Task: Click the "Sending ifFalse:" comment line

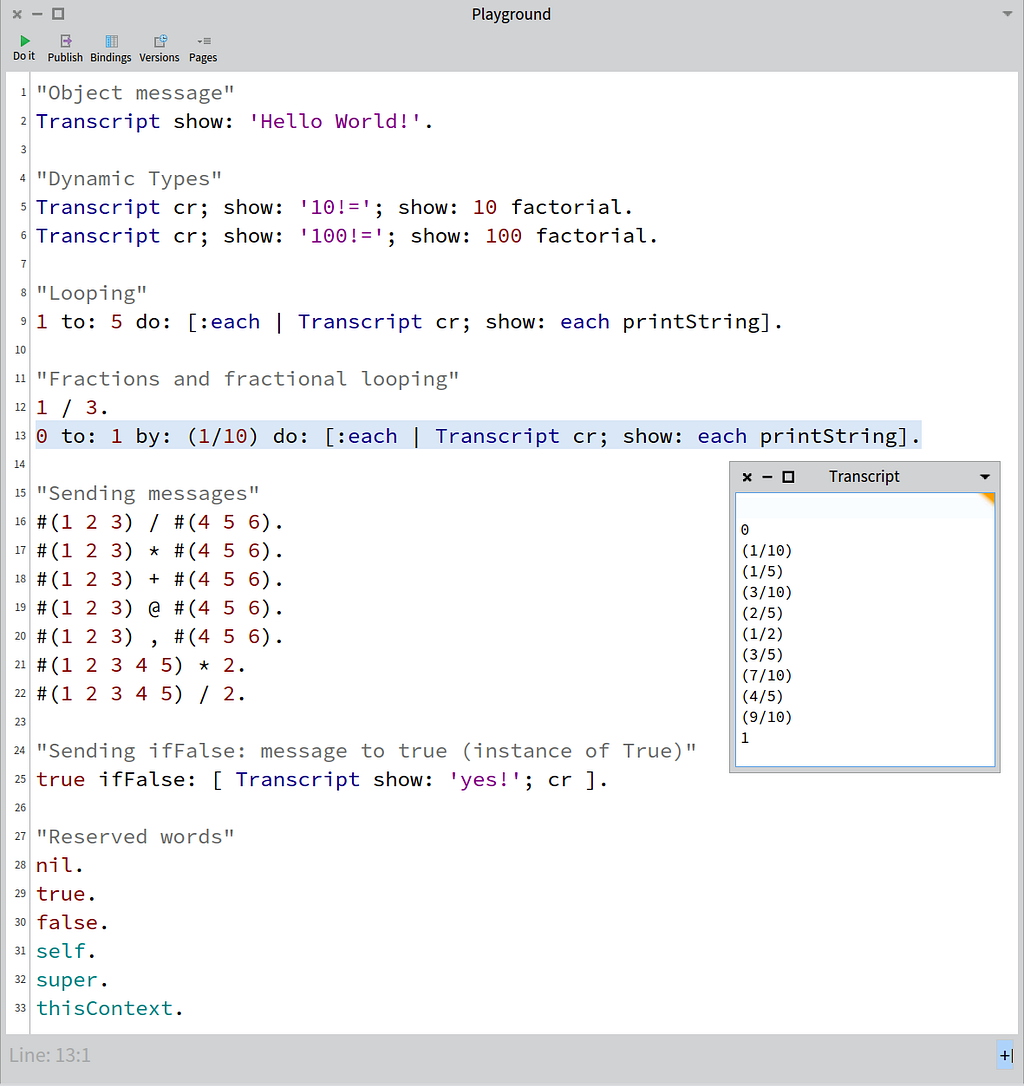Action: pyautogui.click(x=367, y=751)
